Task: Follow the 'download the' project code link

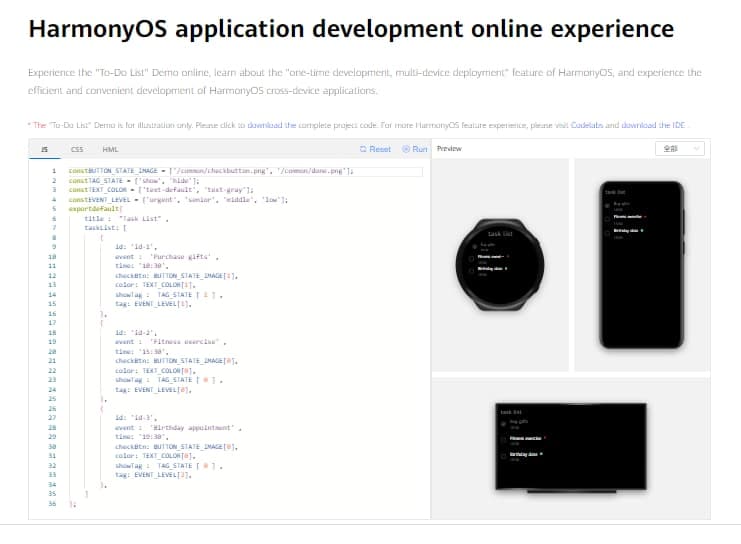Action: [x=272, y=125]
